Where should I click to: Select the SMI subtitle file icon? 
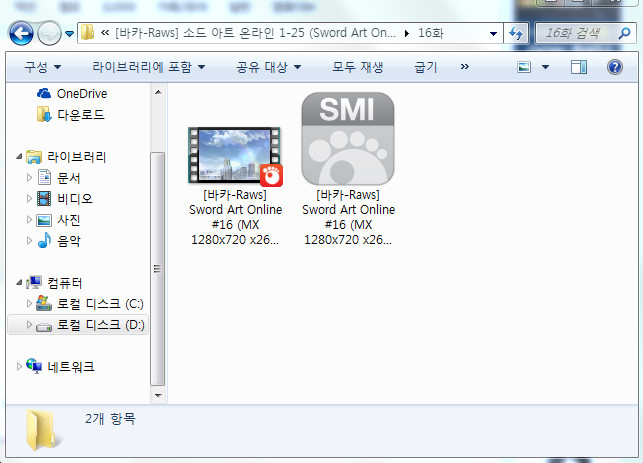click(348, 139)
